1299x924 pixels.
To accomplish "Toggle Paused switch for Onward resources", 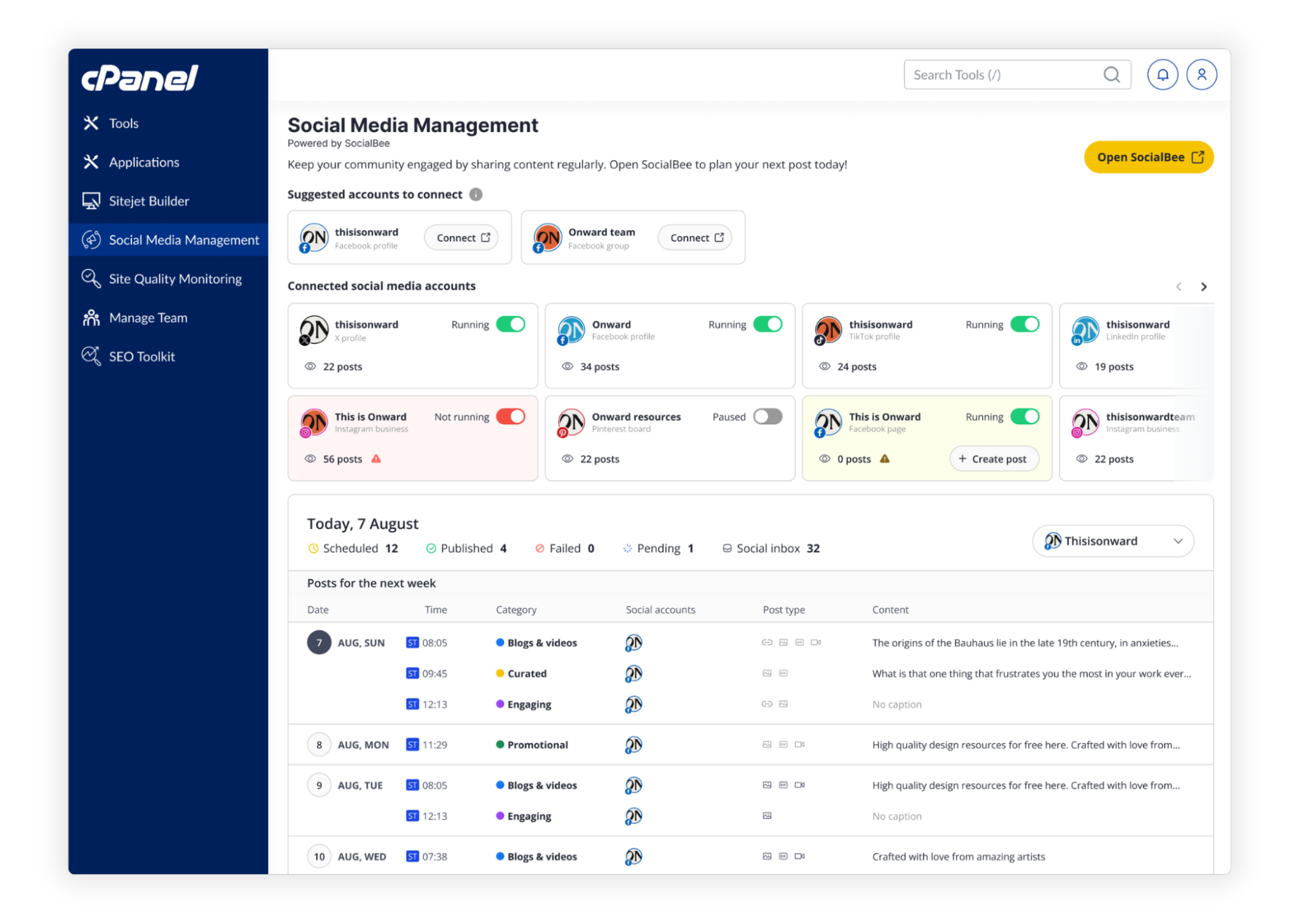I will [768, 417].
